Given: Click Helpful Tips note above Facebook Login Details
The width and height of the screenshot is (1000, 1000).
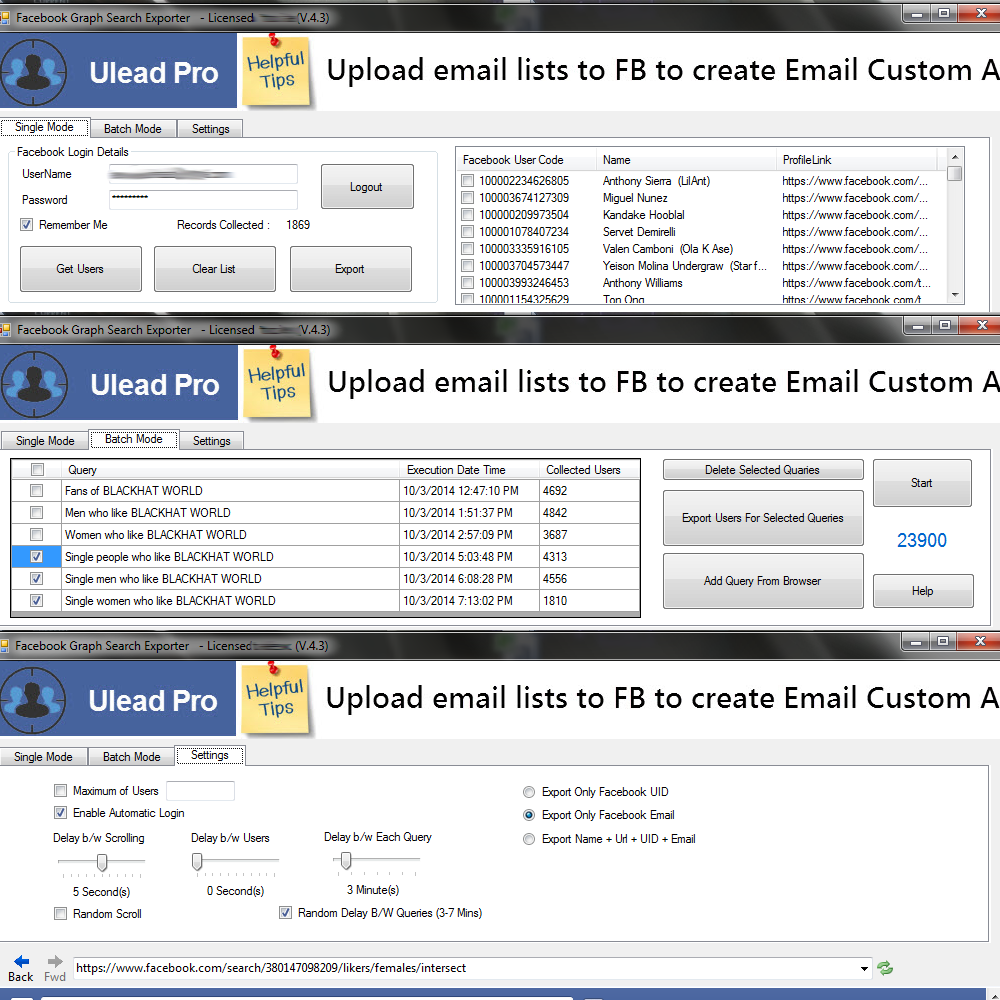Looking at the screenshot, I should tap(277, 70).
